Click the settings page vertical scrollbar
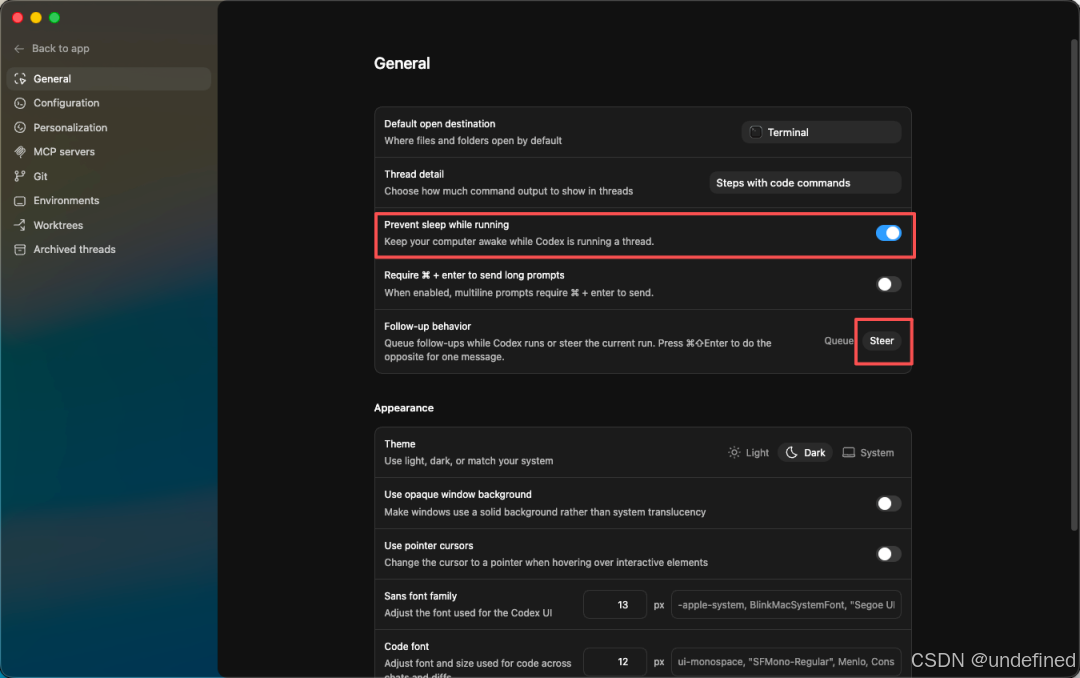This screenshot has width=1080, height=678. pos(1074,285)
